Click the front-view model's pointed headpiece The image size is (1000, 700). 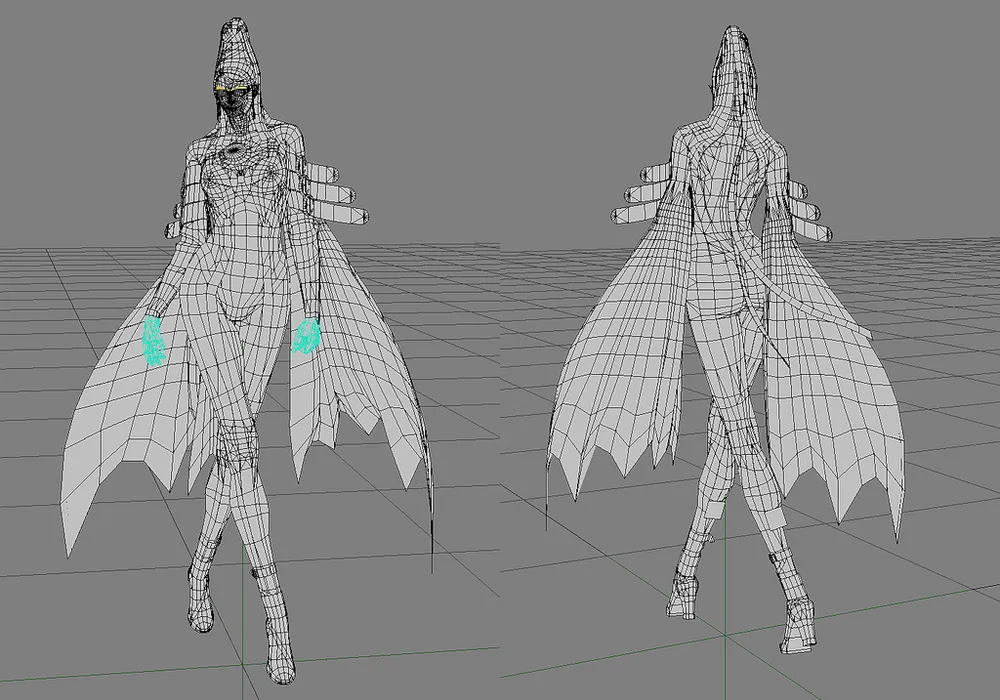pos(236,51)
